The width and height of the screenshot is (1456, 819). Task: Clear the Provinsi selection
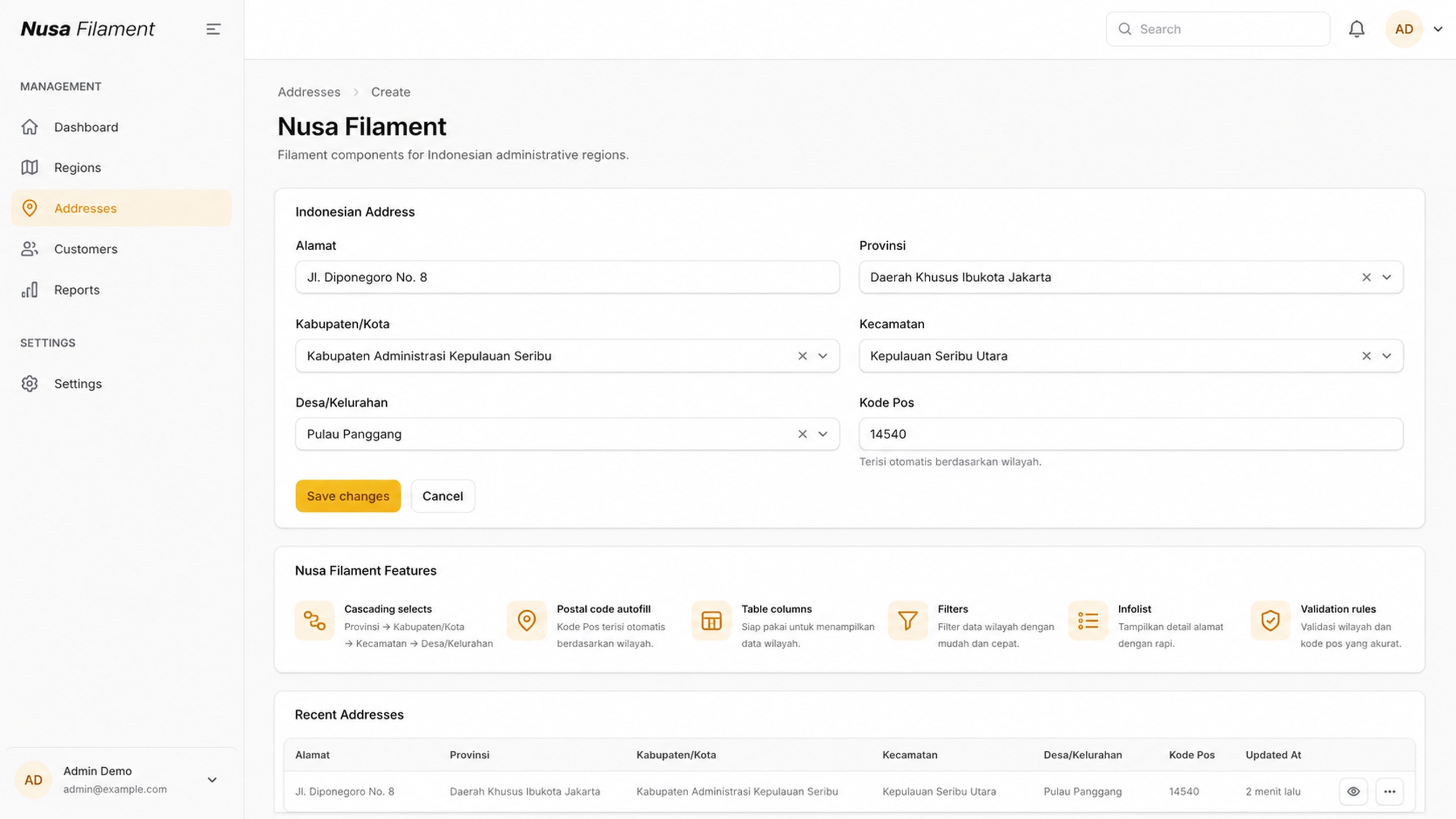[x=1366, y=277]
